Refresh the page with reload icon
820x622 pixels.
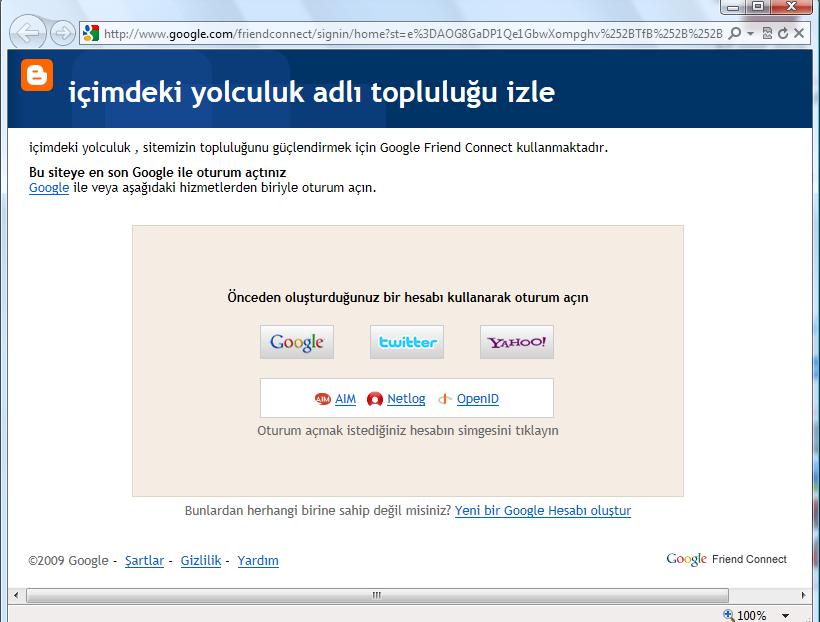[x=783, y=33]
